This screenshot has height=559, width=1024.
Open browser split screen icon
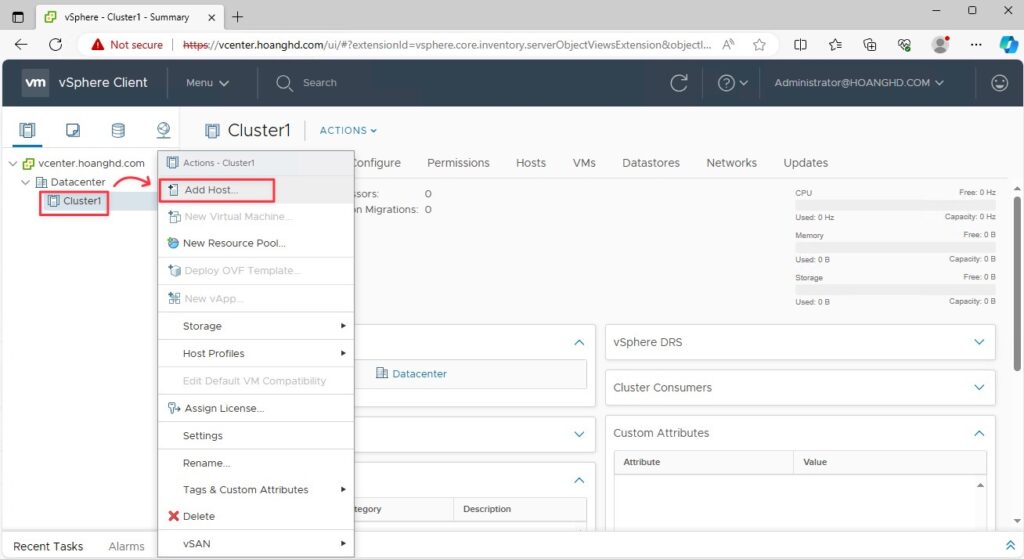click(800, 44)
